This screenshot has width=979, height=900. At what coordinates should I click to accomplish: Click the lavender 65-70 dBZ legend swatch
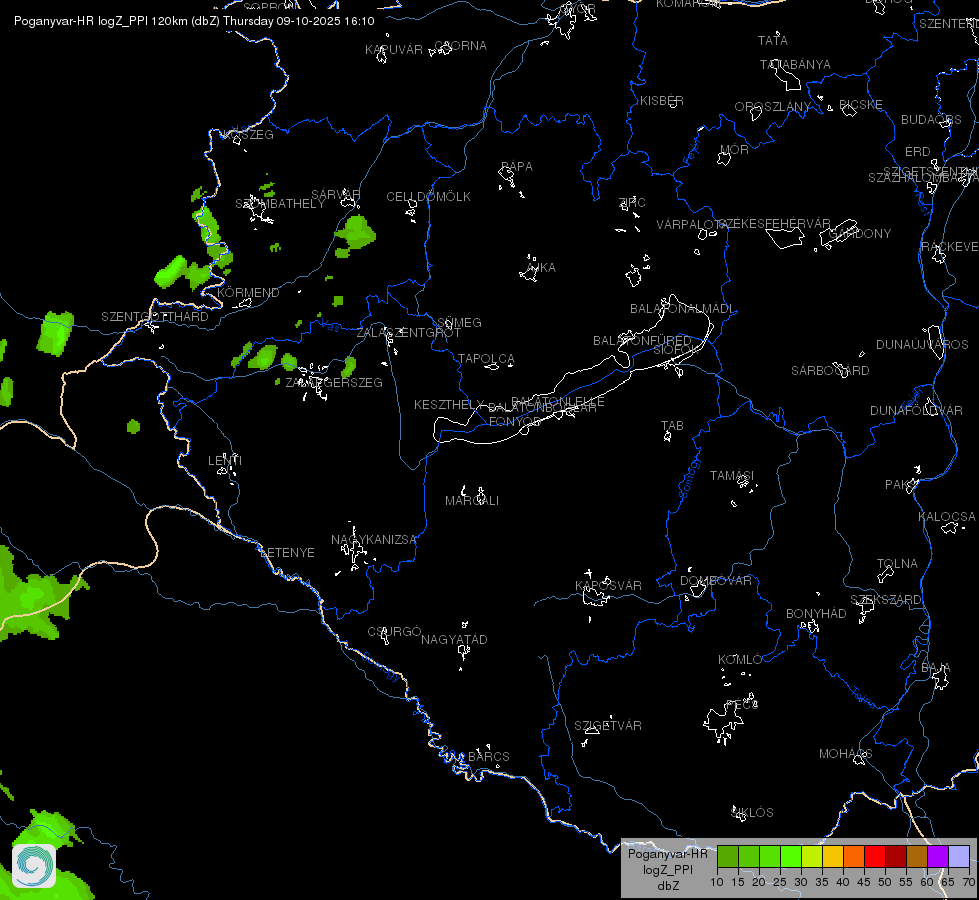[x=958, y=856]
